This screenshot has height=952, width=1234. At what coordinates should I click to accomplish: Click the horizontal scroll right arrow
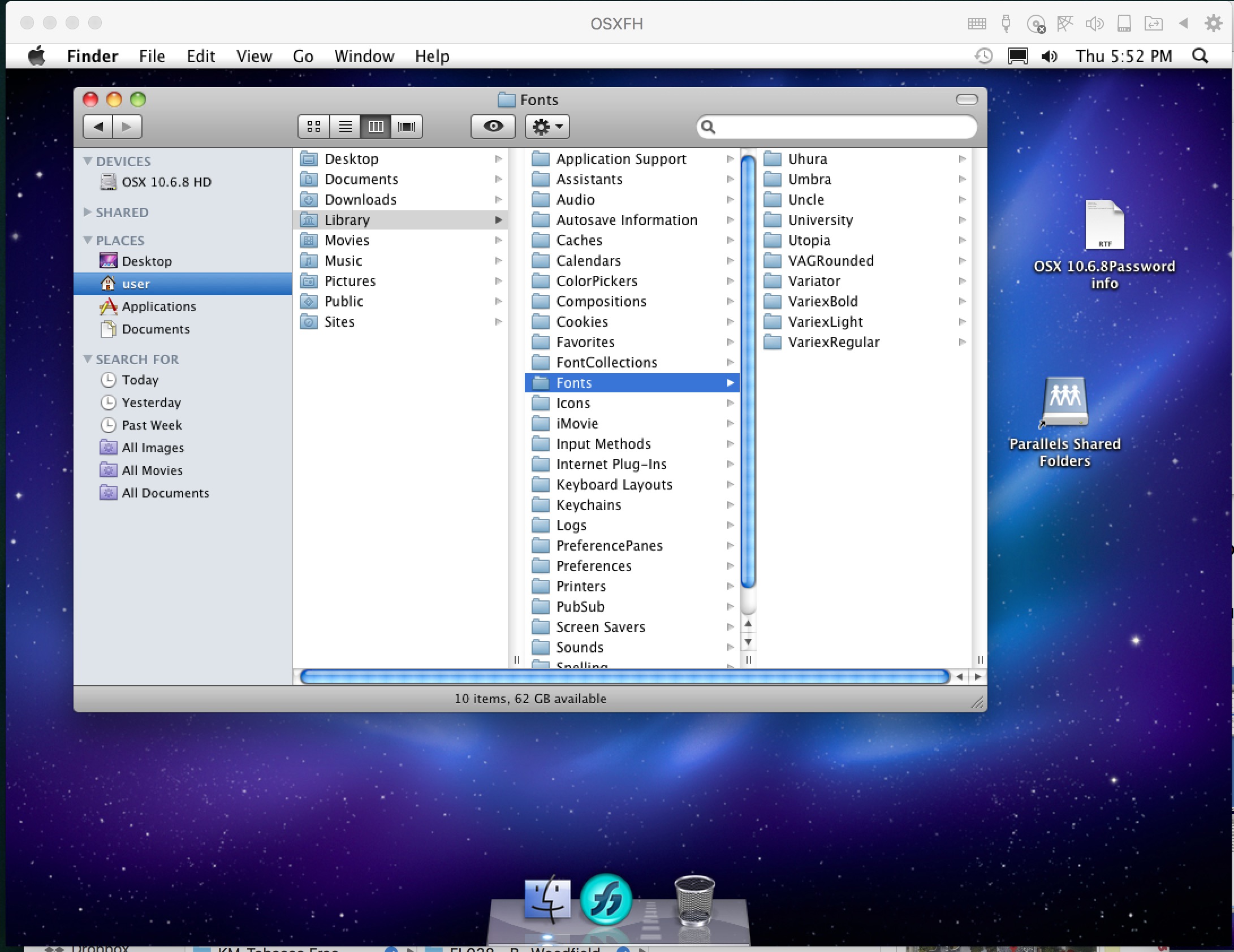pyautogui.click(x=978, y=677)
